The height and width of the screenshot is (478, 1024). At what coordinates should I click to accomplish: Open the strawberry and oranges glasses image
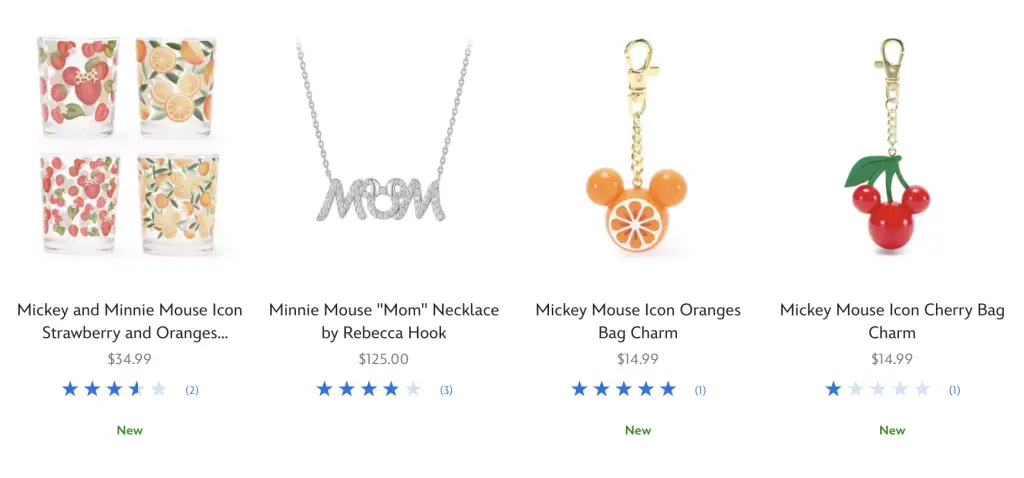[x=129, y=145]
